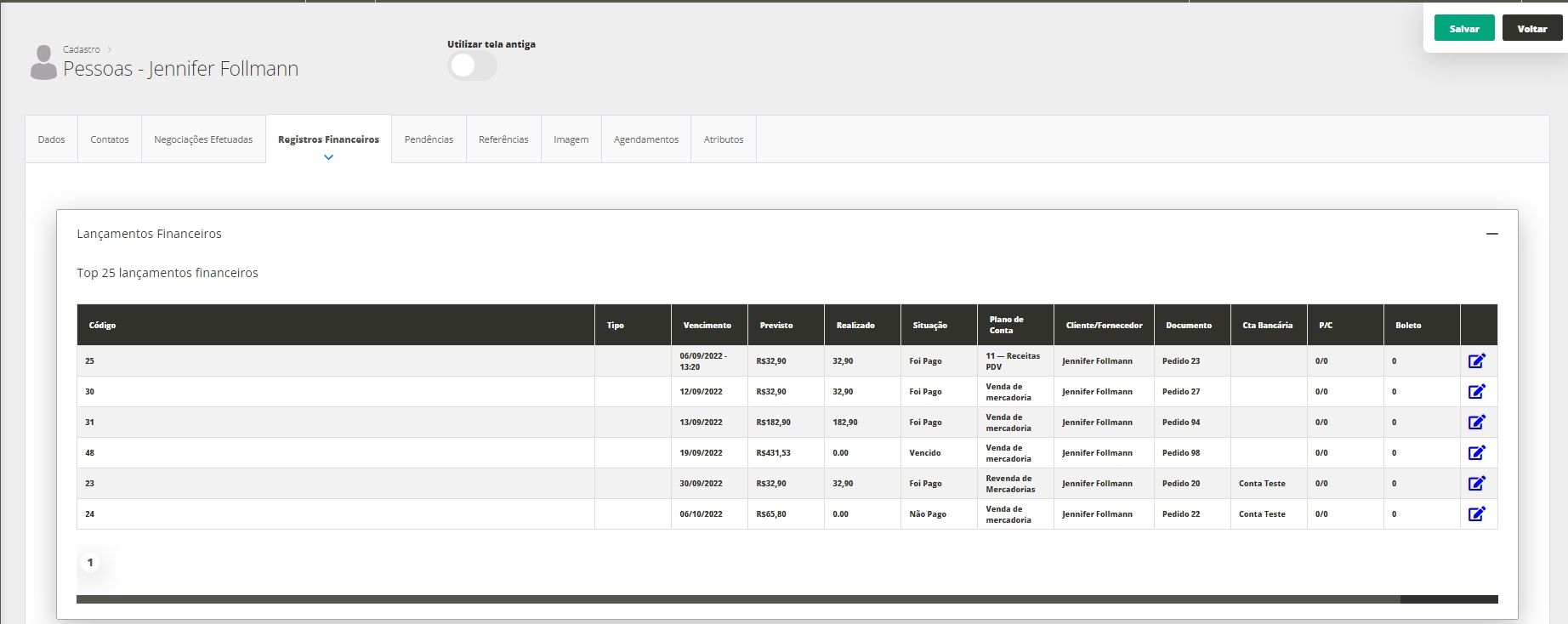Switch to the Dados tab
Viewport: 1568px width, 624px height.
51,139
